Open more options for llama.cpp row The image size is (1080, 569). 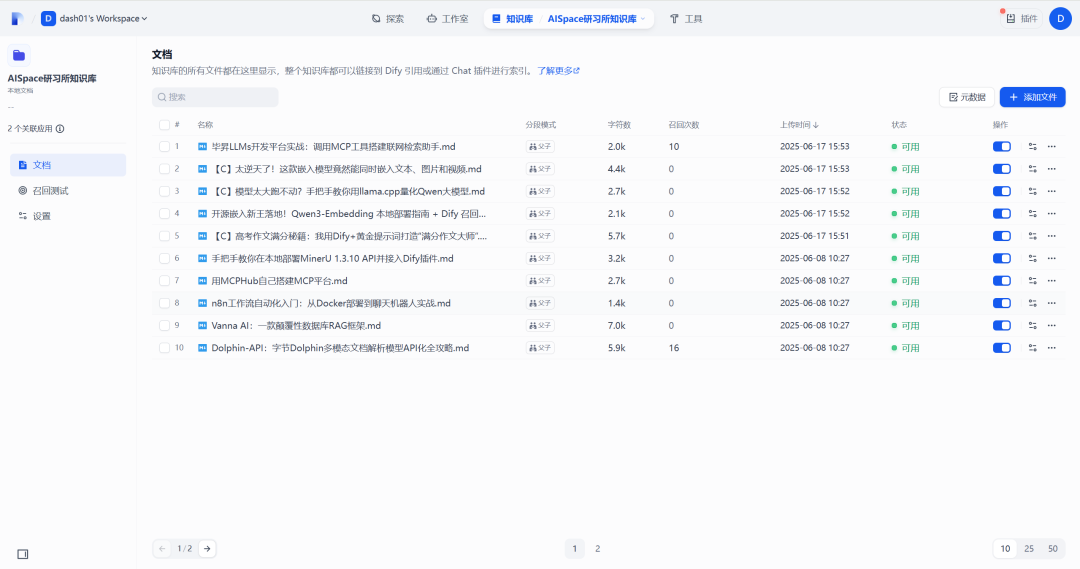[x=1052, y=192]
